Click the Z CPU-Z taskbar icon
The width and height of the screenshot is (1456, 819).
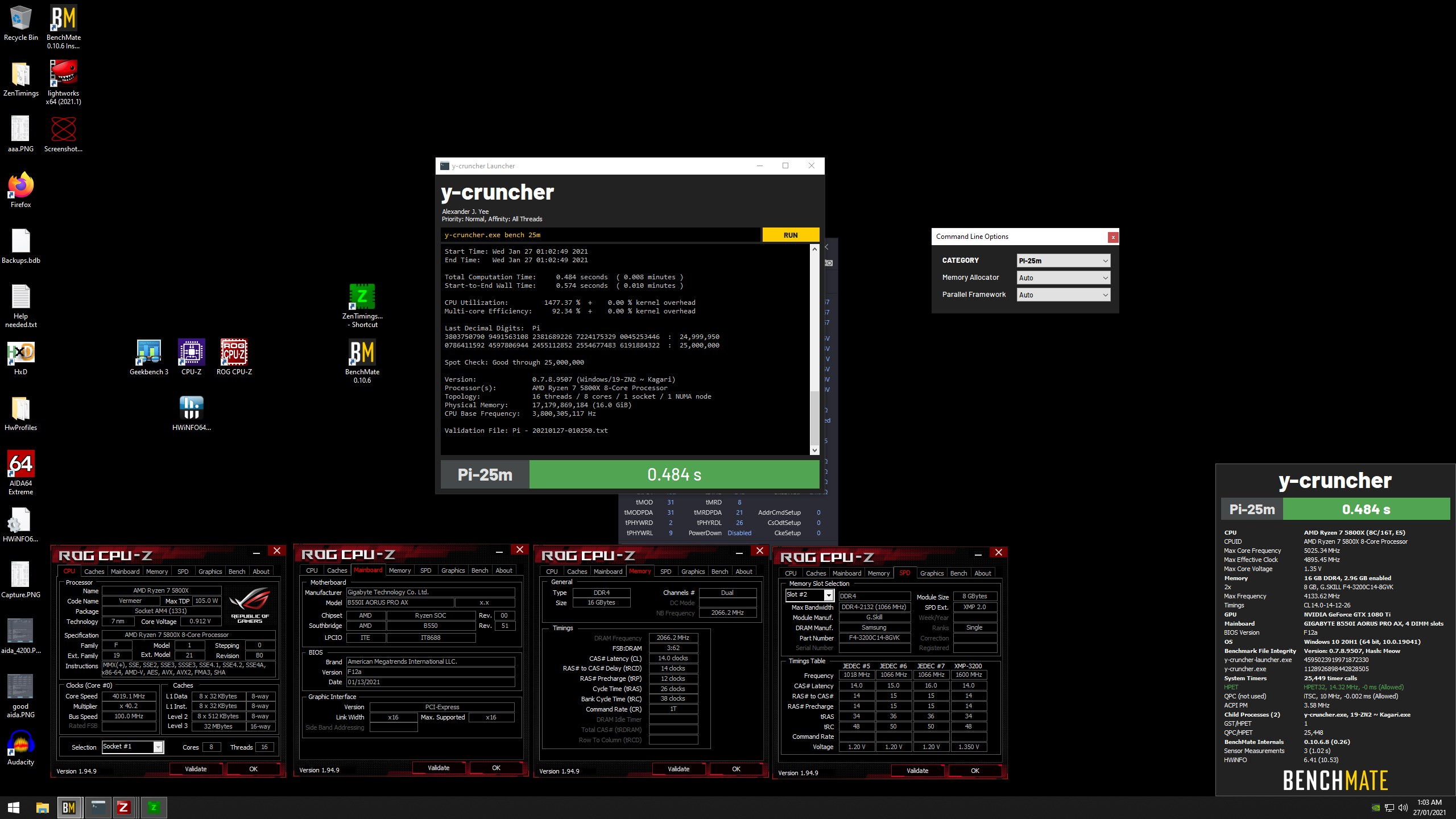[124, 808]
